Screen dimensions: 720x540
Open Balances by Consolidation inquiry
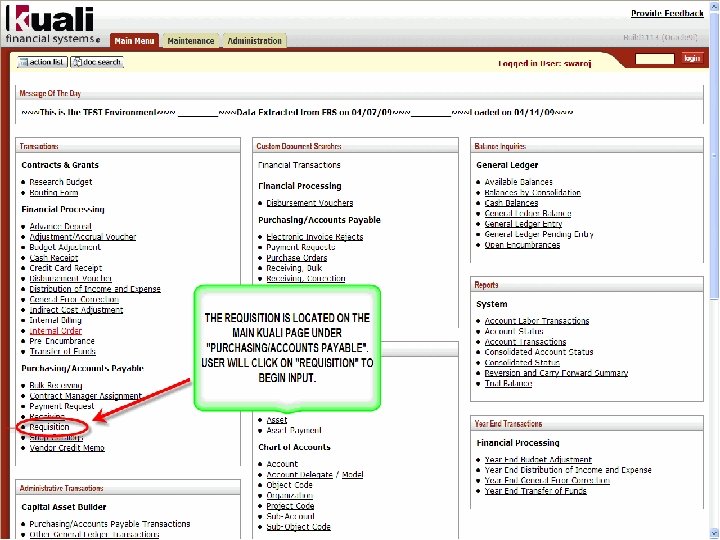point(533,193)
